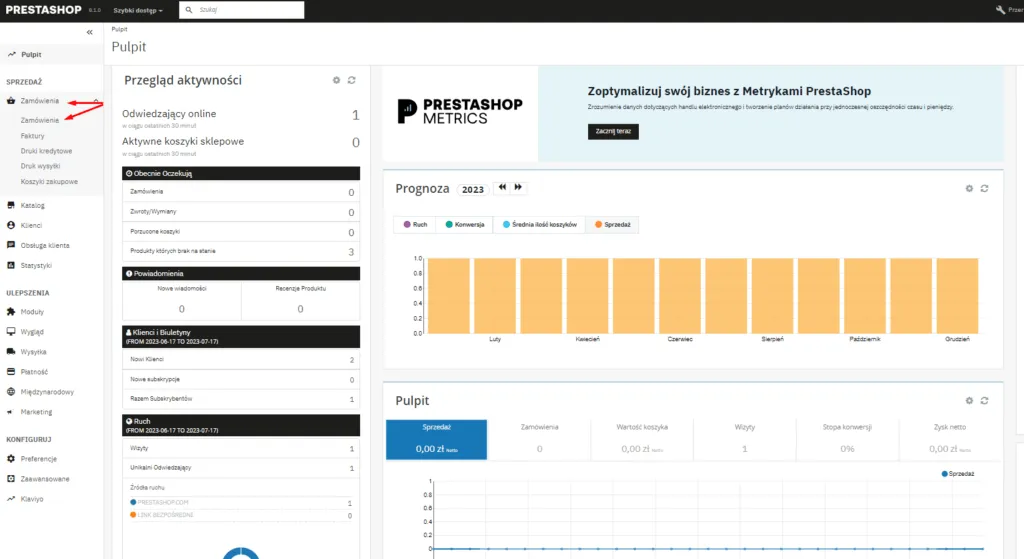The width and height of the screenshot is (1024, 559).
Task: Open settings gear in Przegląd aktywności panel
Action: point(336,80)
